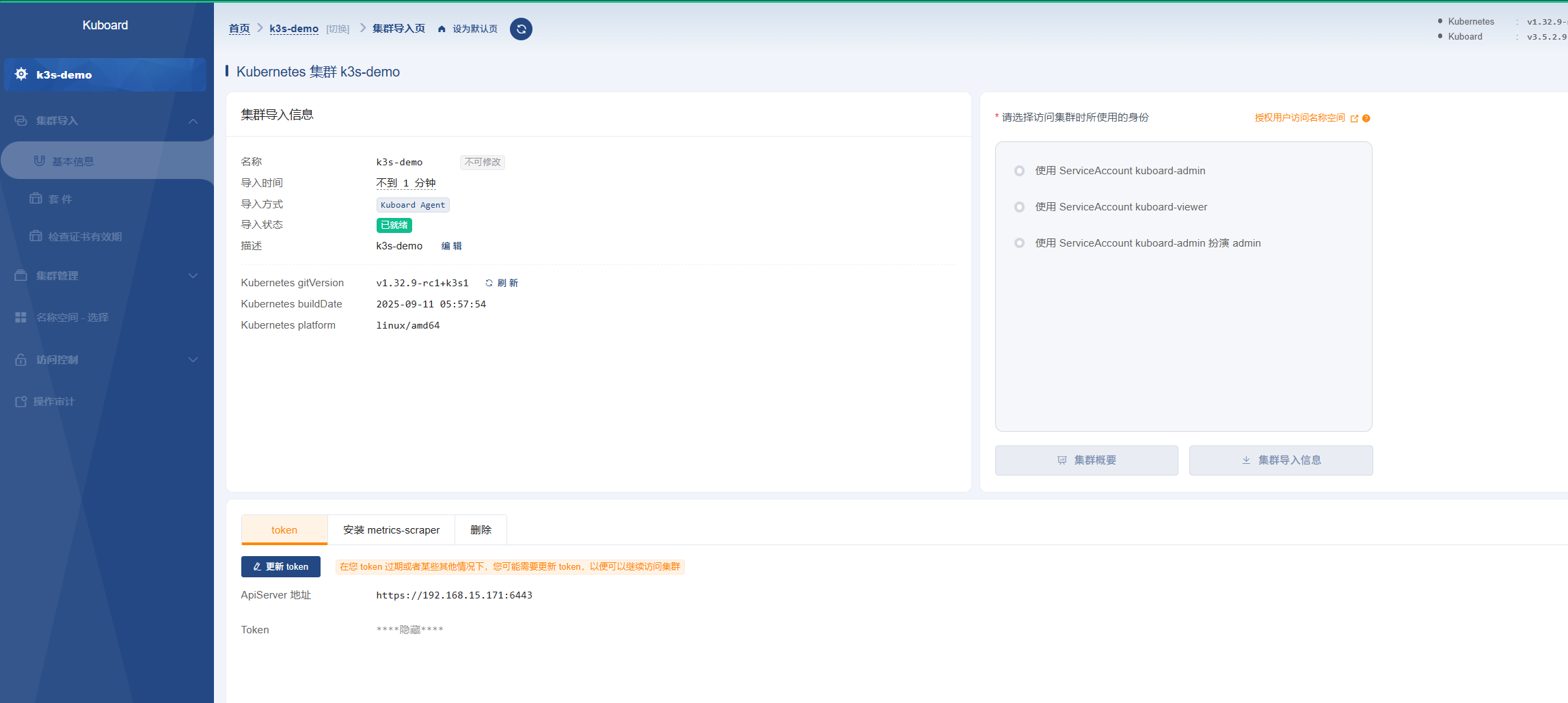Switch to the 删除 tab
Viewport: 1568px width, 703px height.
pos(481,530)
